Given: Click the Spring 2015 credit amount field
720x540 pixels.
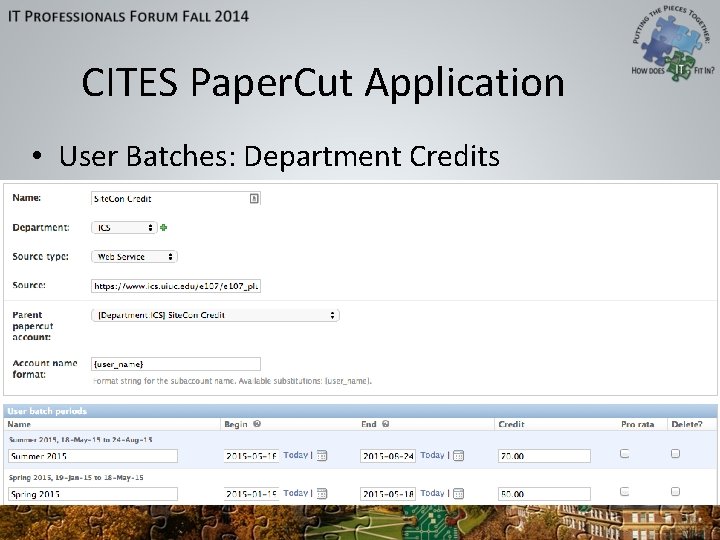Looking at the screenshot, I should pos(544,494).
